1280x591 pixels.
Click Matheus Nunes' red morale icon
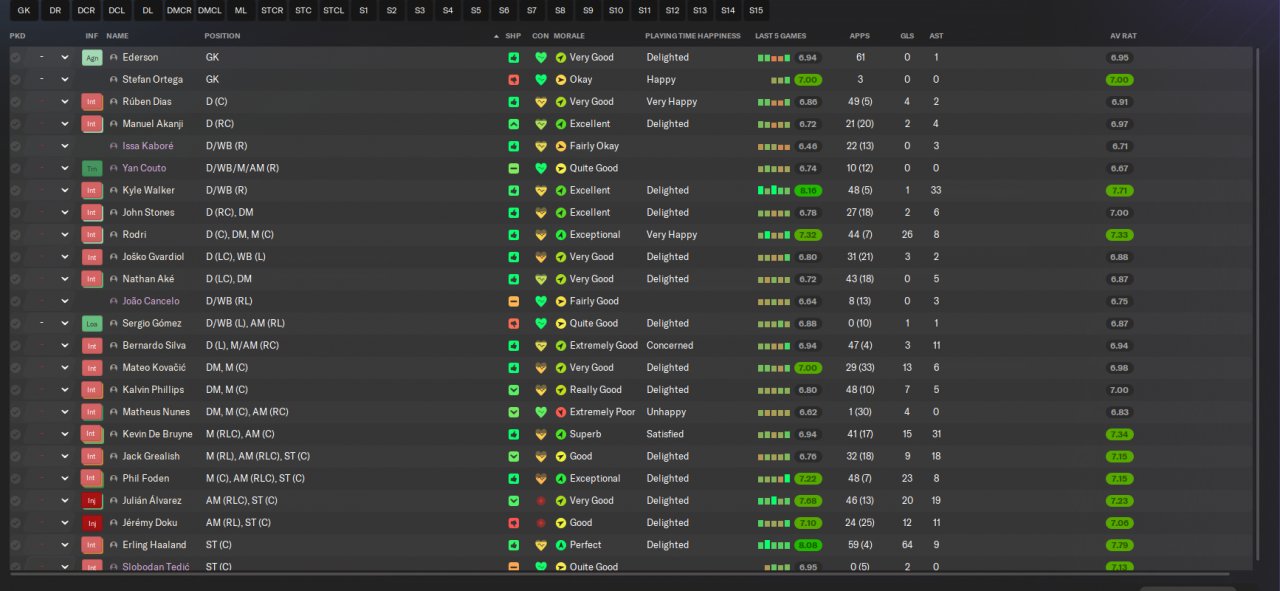pyautogui.click(x=561, y=412)
